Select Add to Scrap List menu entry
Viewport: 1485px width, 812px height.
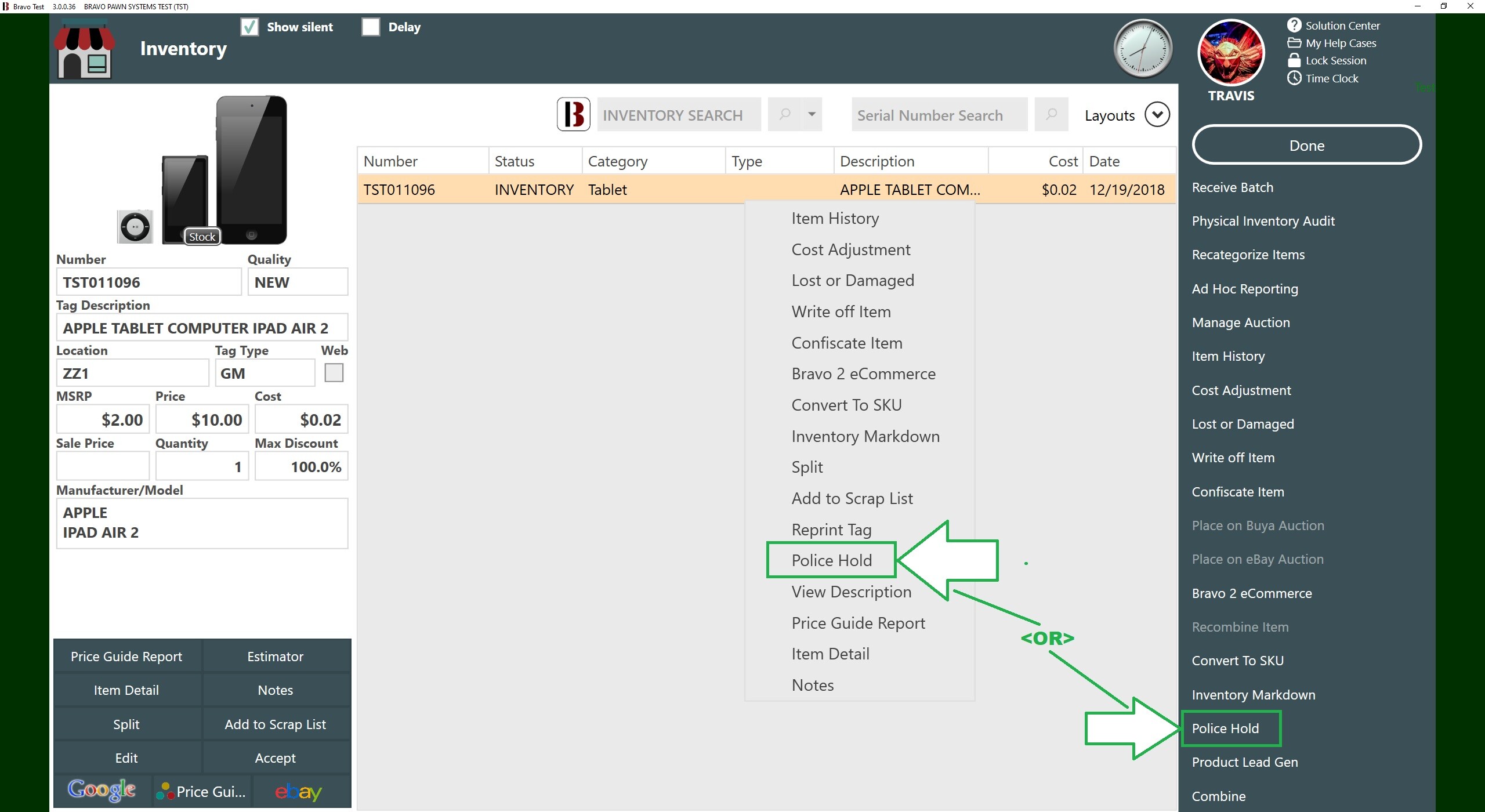[852, 498]
